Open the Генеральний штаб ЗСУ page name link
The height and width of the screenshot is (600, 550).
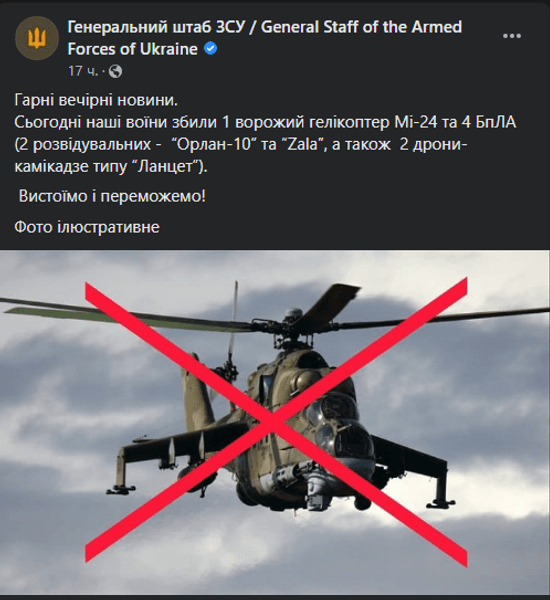[264, 38]
